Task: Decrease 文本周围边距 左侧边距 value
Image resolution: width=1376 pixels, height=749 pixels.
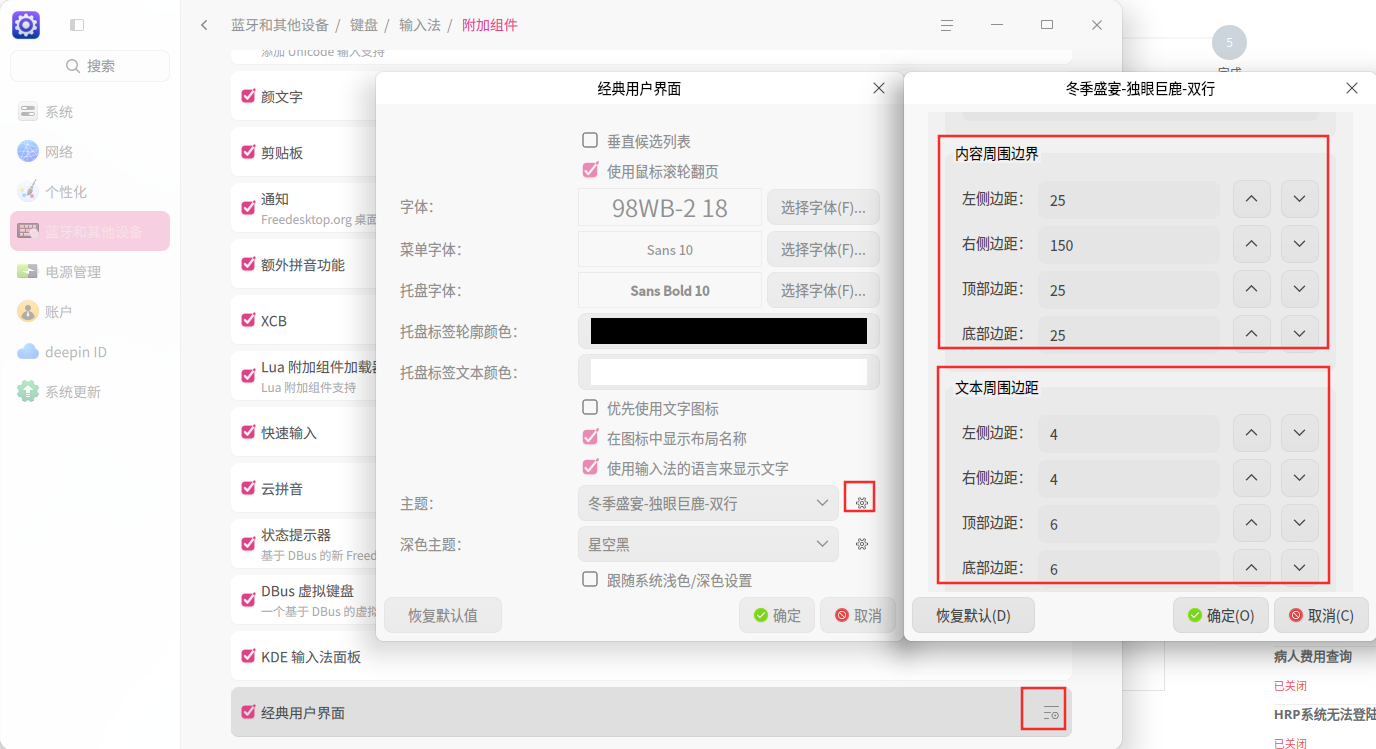Action: click(x=1299, y=433)
